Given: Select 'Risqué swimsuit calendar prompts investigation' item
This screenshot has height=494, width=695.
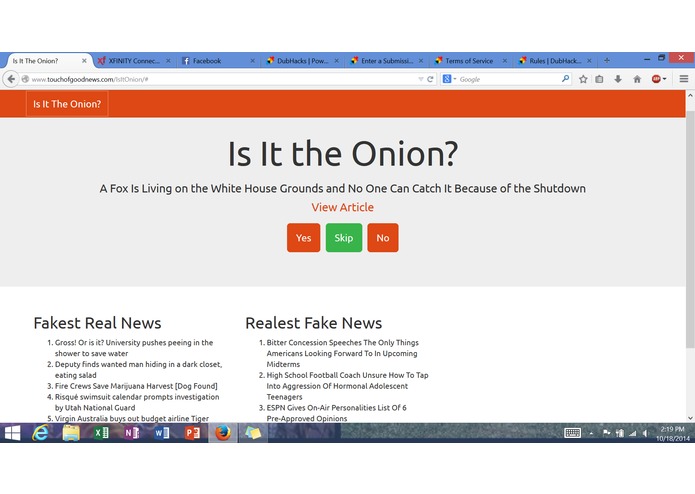Looking at the screenshot, I should pos(137,402).
